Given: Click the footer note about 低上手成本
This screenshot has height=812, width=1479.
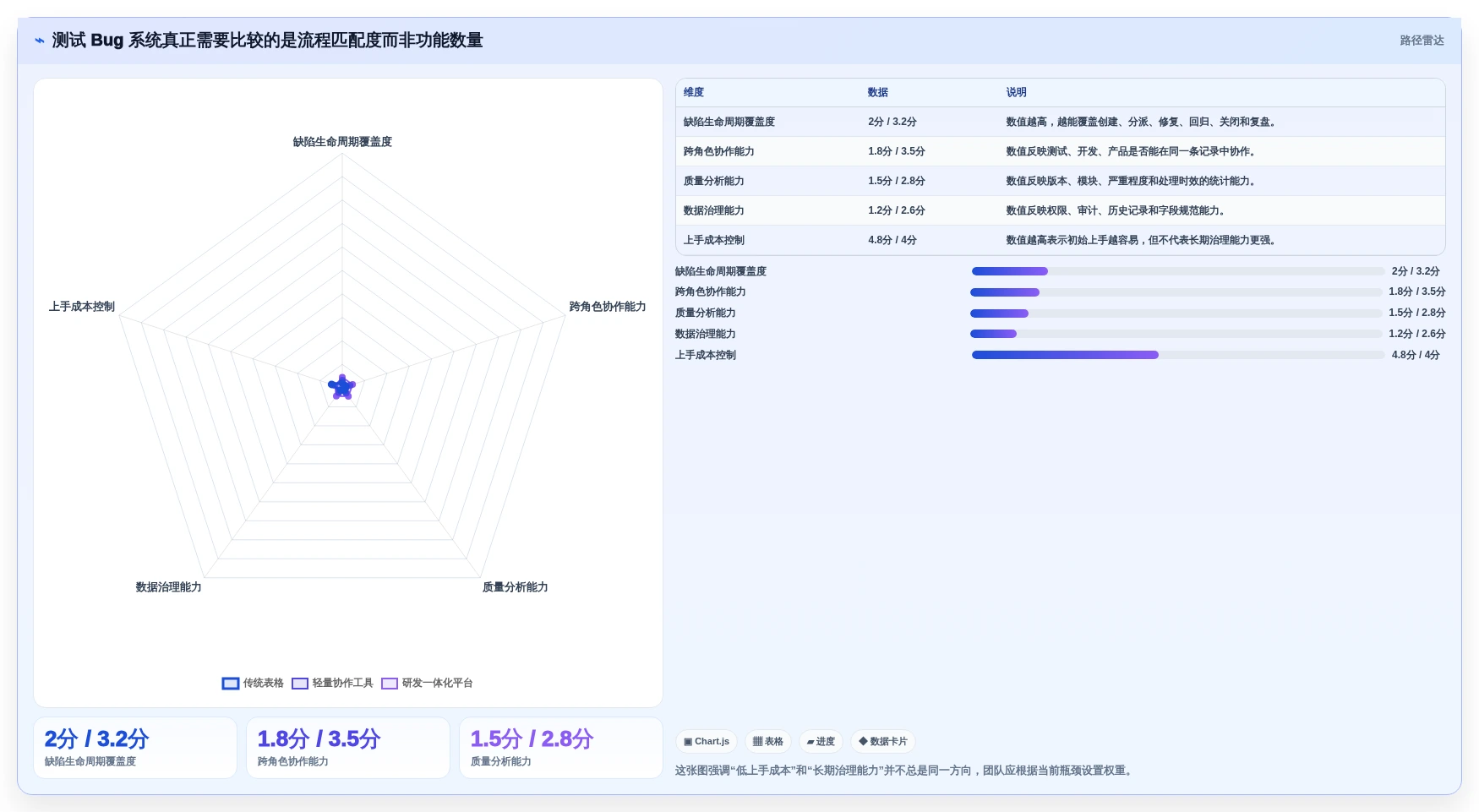Looking at the screenshot, I should tap(906, 771).
